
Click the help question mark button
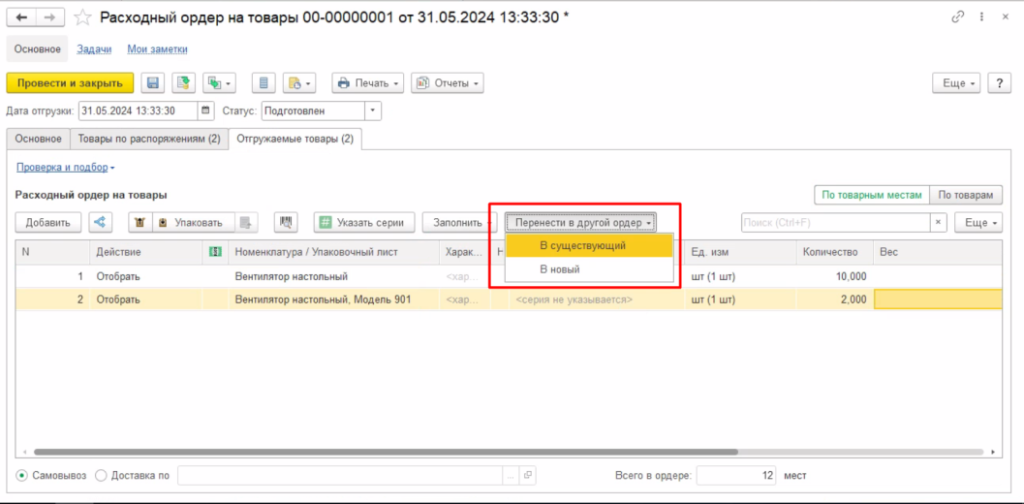point(998,83)
